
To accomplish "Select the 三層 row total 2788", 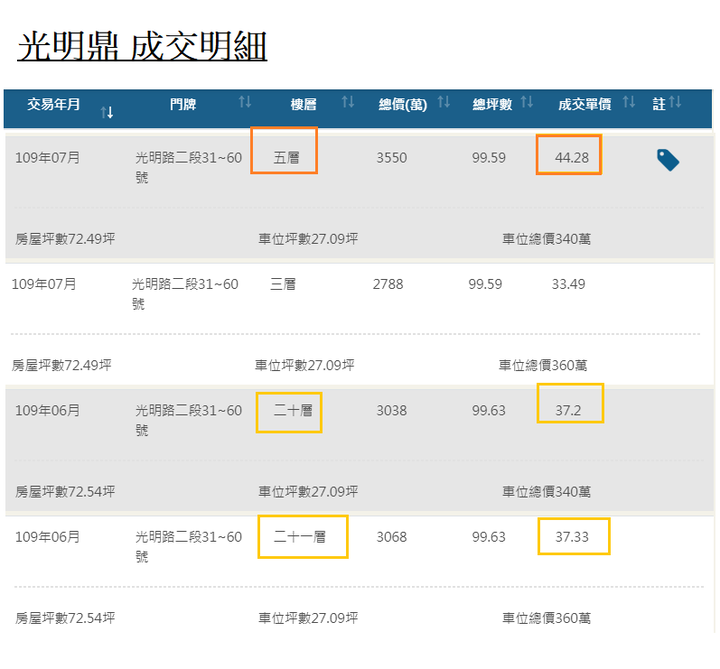I will click(388, 284).
